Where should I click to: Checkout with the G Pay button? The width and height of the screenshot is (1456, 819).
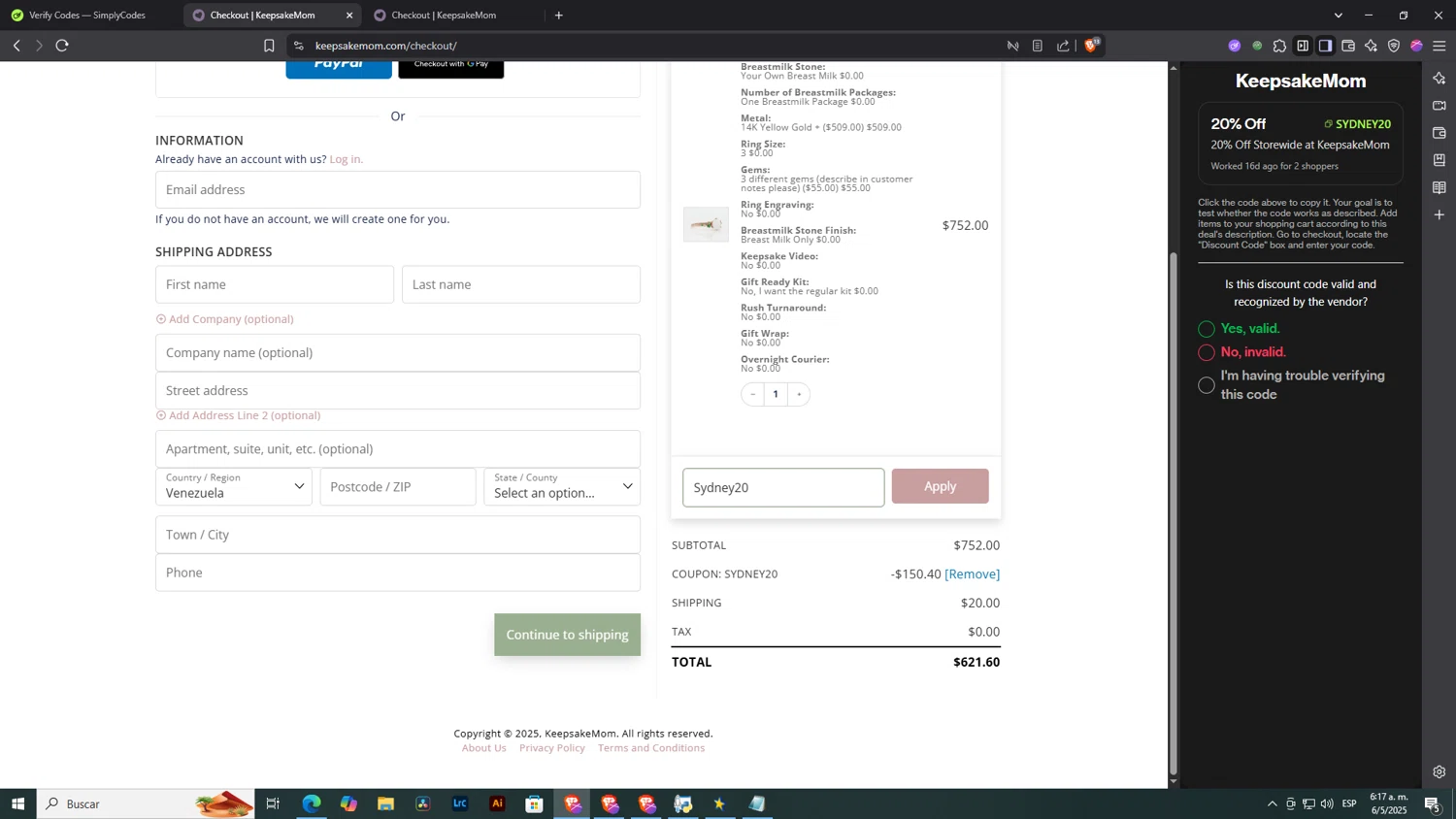pos(451,68)
